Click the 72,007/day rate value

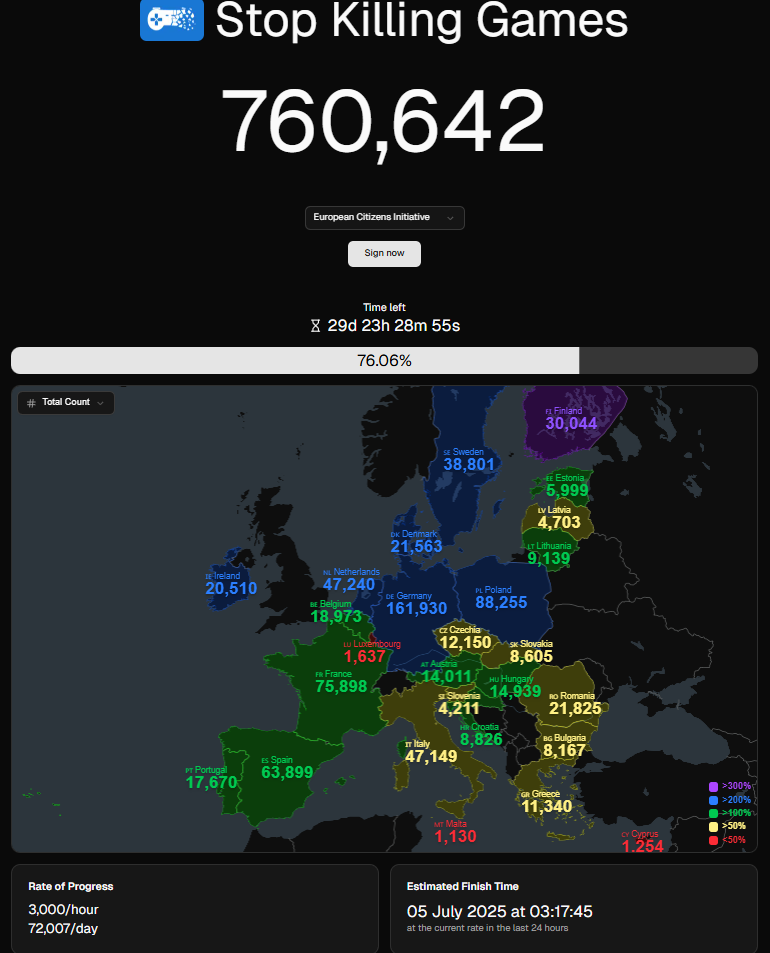point(63,929)
